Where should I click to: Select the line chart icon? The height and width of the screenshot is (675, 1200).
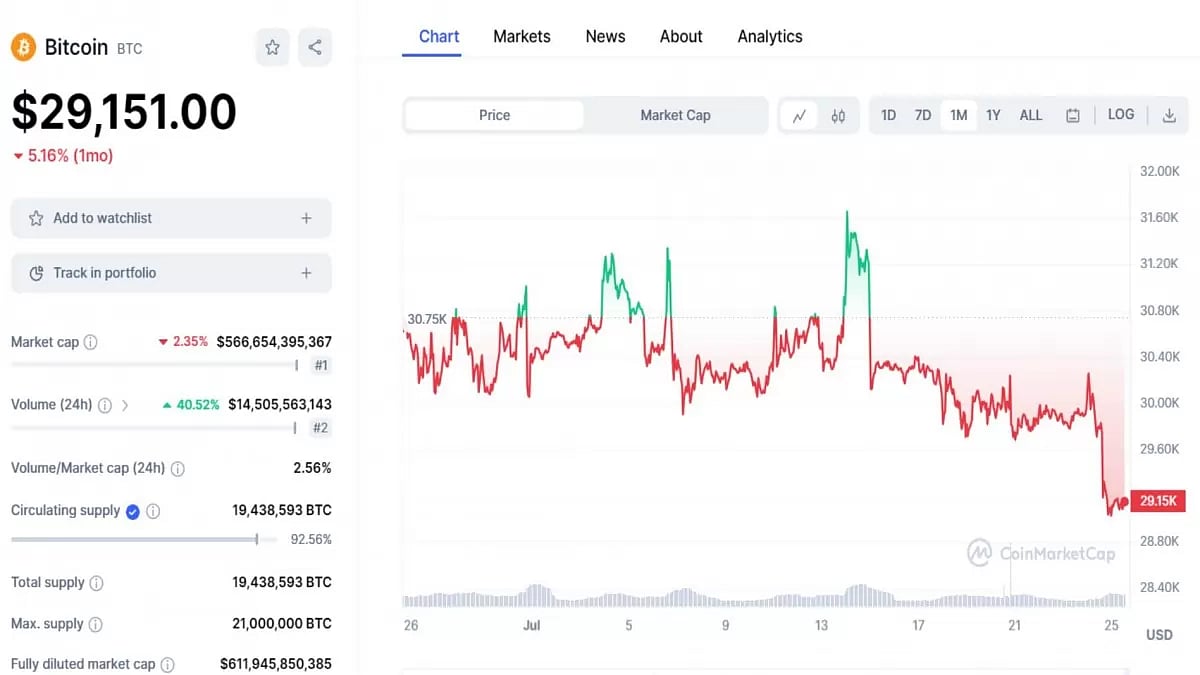tap(797, 115)
